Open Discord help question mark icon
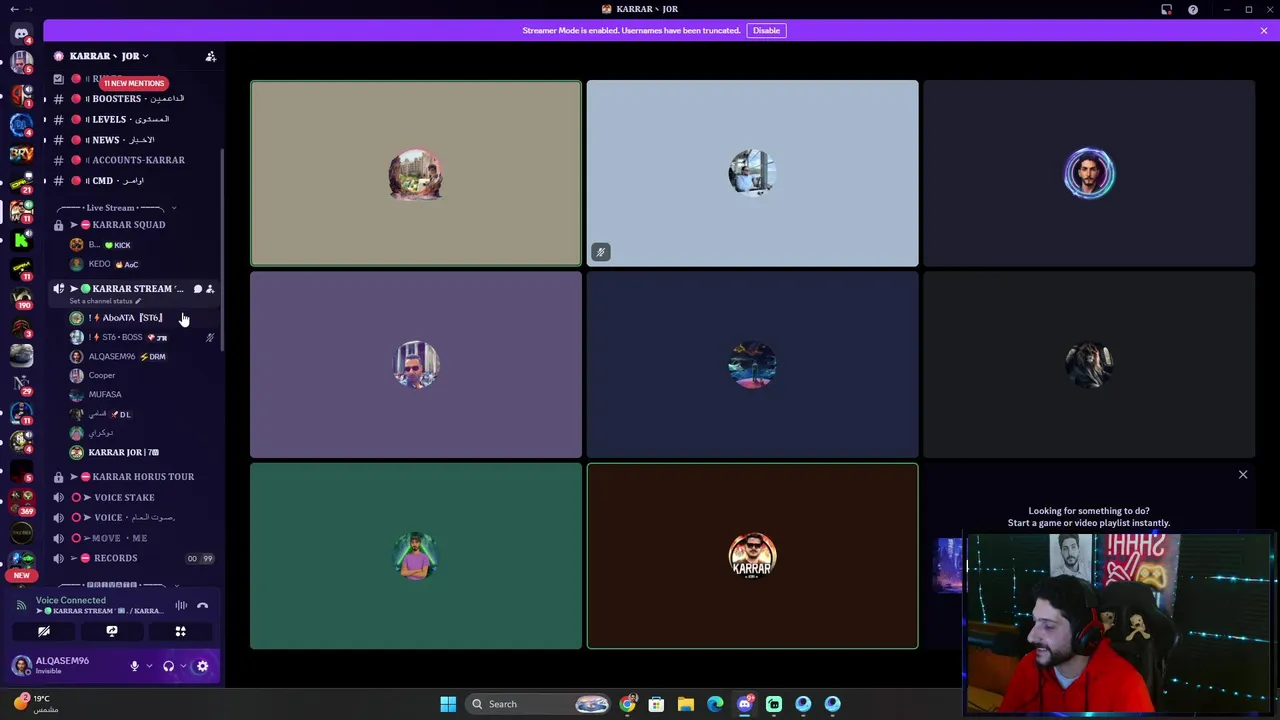Screen dimensions: 1280x720 1193,10
